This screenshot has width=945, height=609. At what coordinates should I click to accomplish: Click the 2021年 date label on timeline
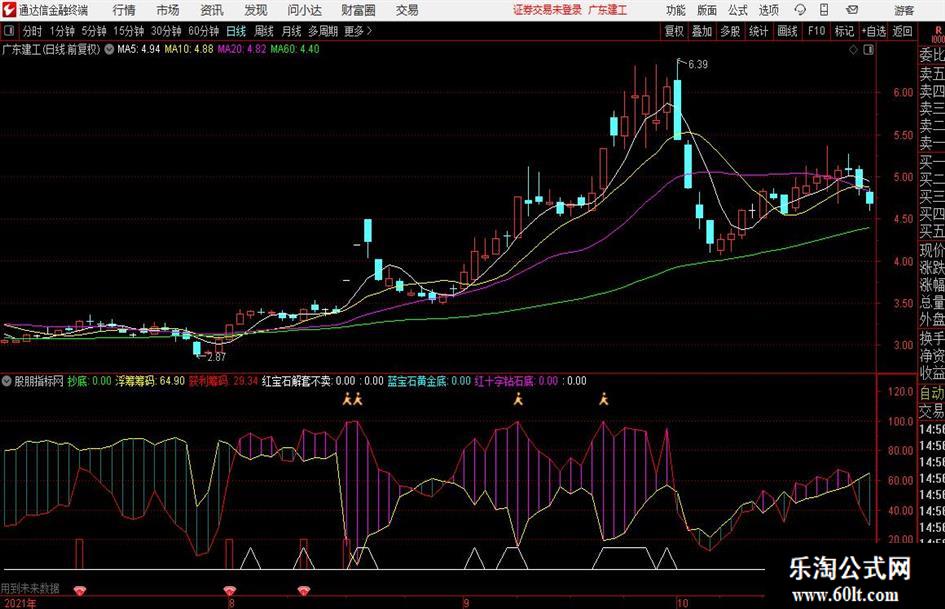pyautogui.click(x=19, y=602)
